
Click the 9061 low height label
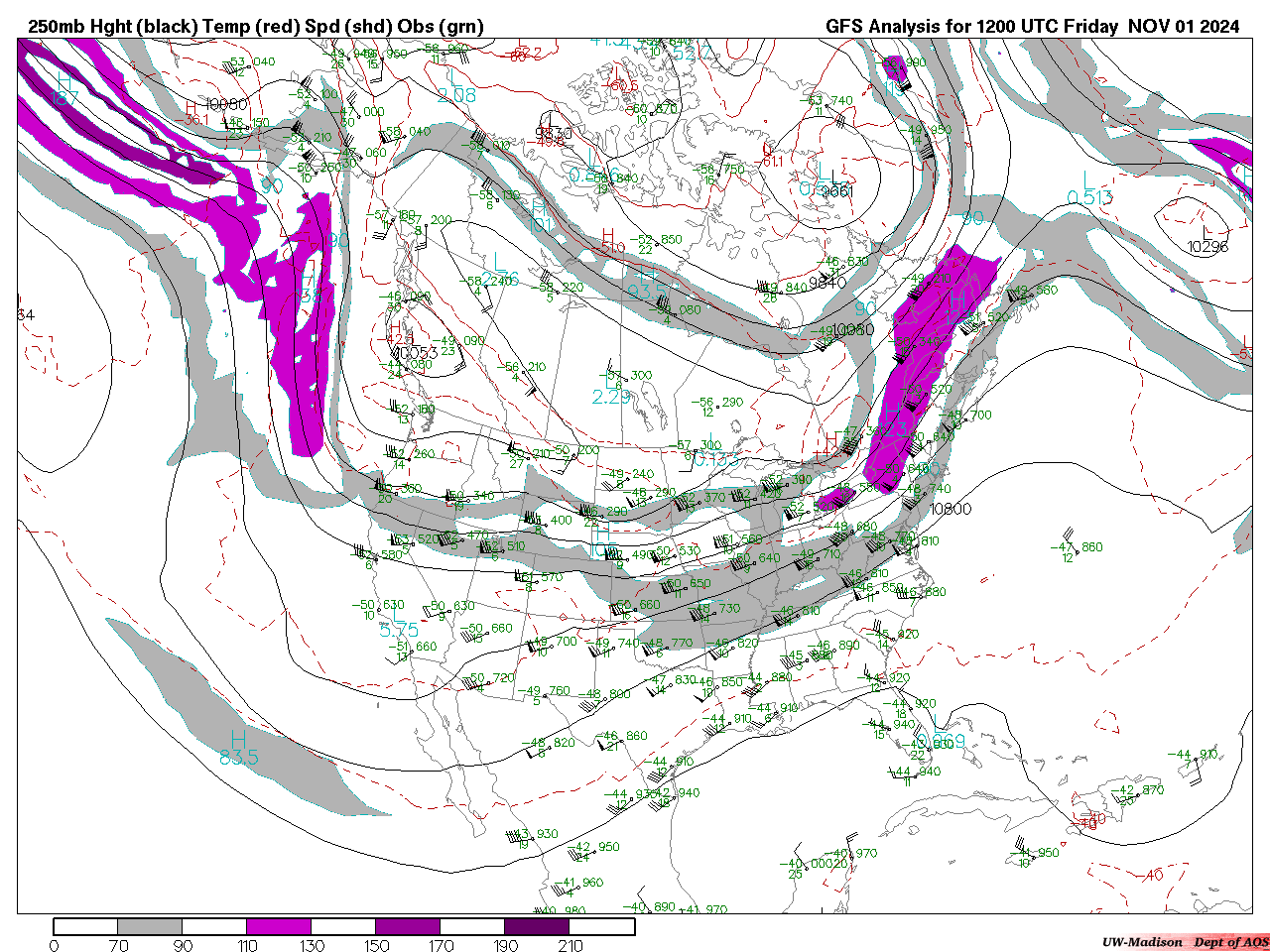836,191
